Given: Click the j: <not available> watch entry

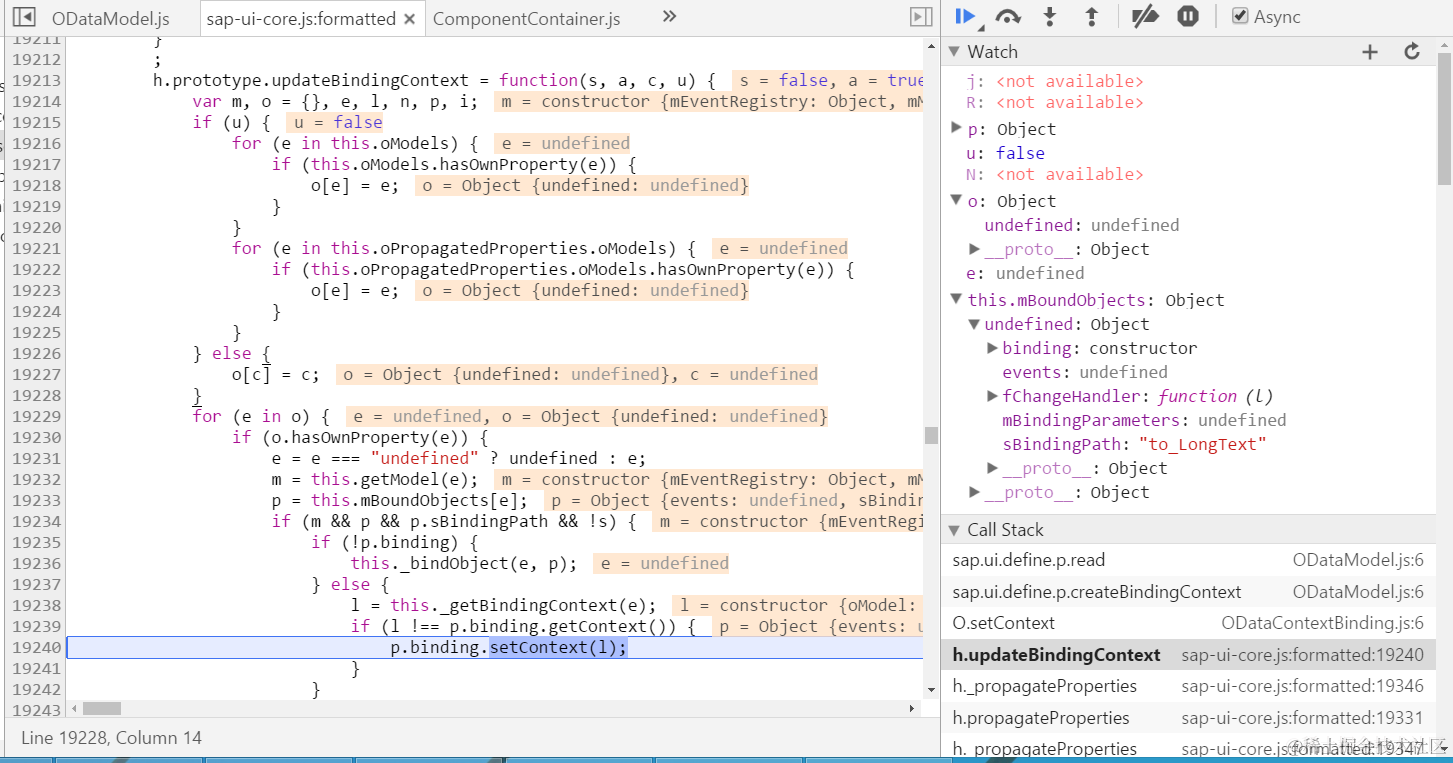Looking at the screenshot, I should click(1055, 81).
